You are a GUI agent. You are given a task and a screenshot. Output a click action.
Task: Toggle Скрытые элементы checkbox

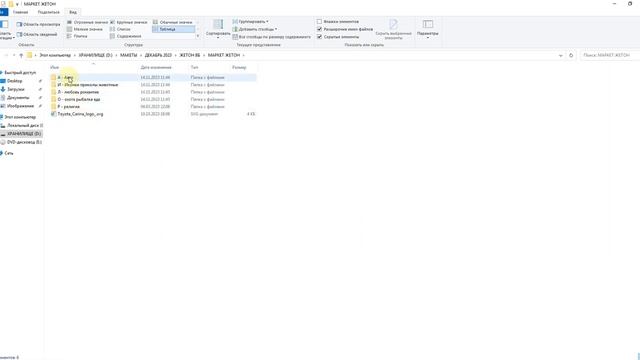[320, 37]
